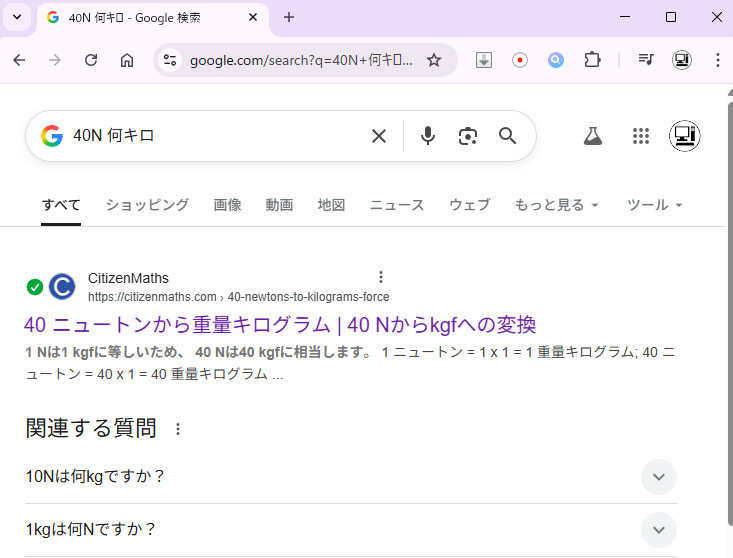The image size is (733, 558).
Task: Go back to previous page
Action: point(19,60)
